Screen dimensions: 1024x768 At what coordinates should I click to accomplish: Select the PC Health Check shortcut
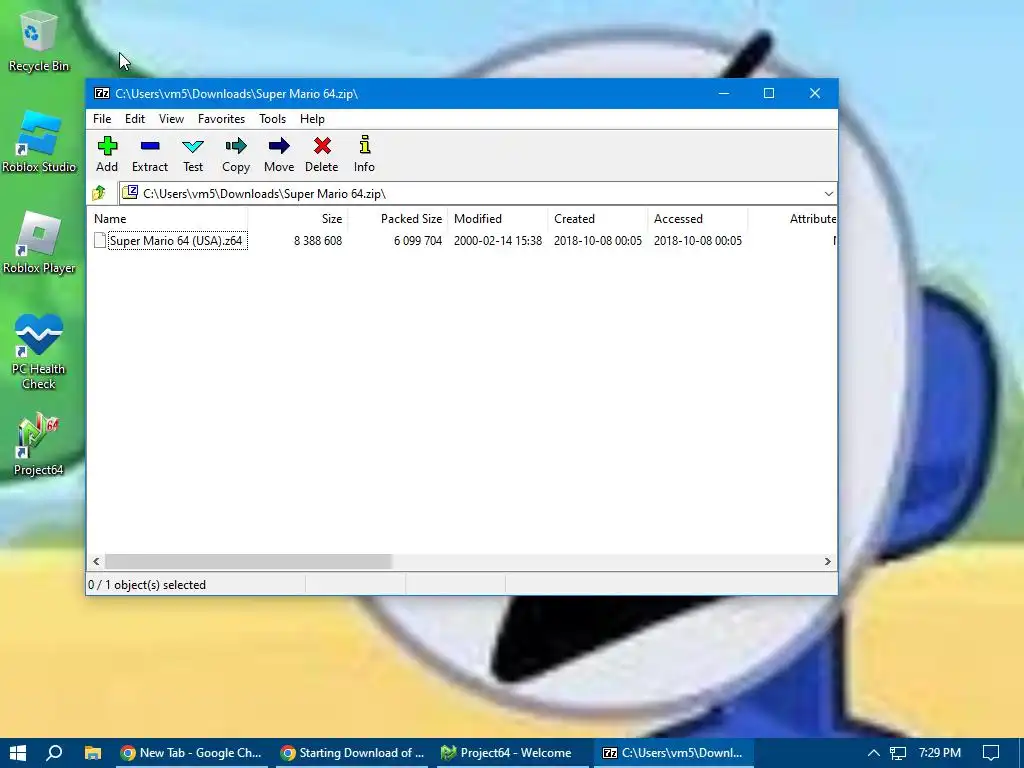(x=39, y=351)
